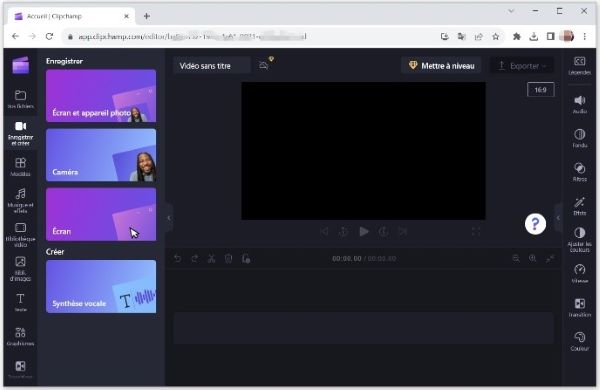600x390 pixels.
Task: Open the Exporter dropdown
Action: click(x=522, y=66)
